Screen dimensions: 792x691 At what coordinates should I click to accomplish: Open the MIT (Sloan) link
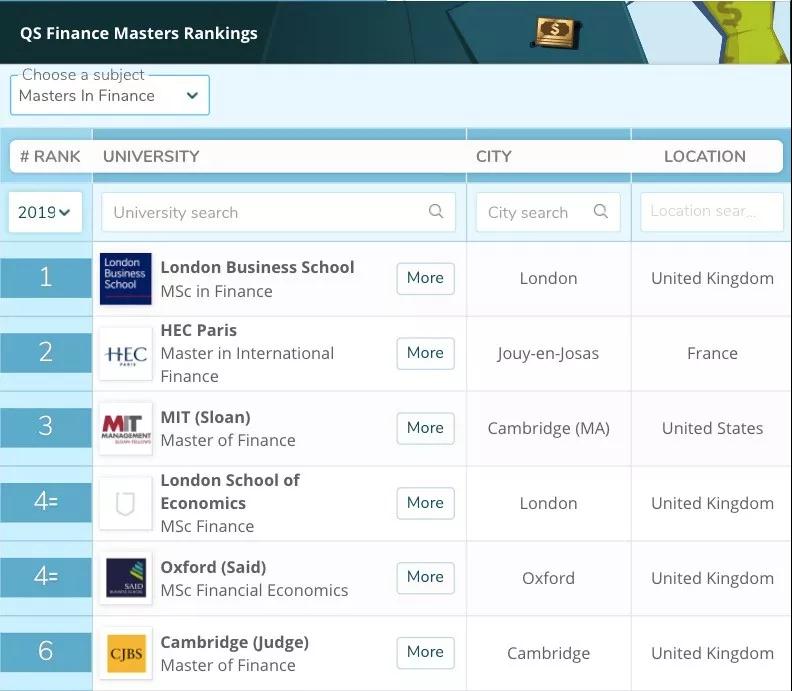[x=206, y=417]
